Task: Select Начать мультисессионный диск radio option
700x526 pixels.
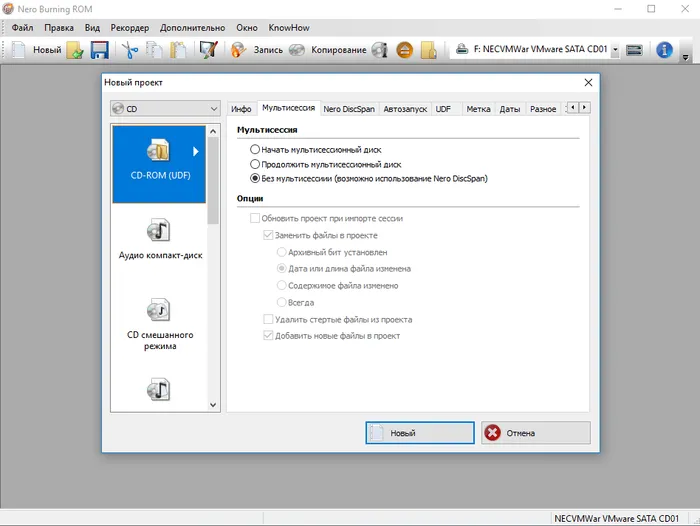Action: (254, 149)
